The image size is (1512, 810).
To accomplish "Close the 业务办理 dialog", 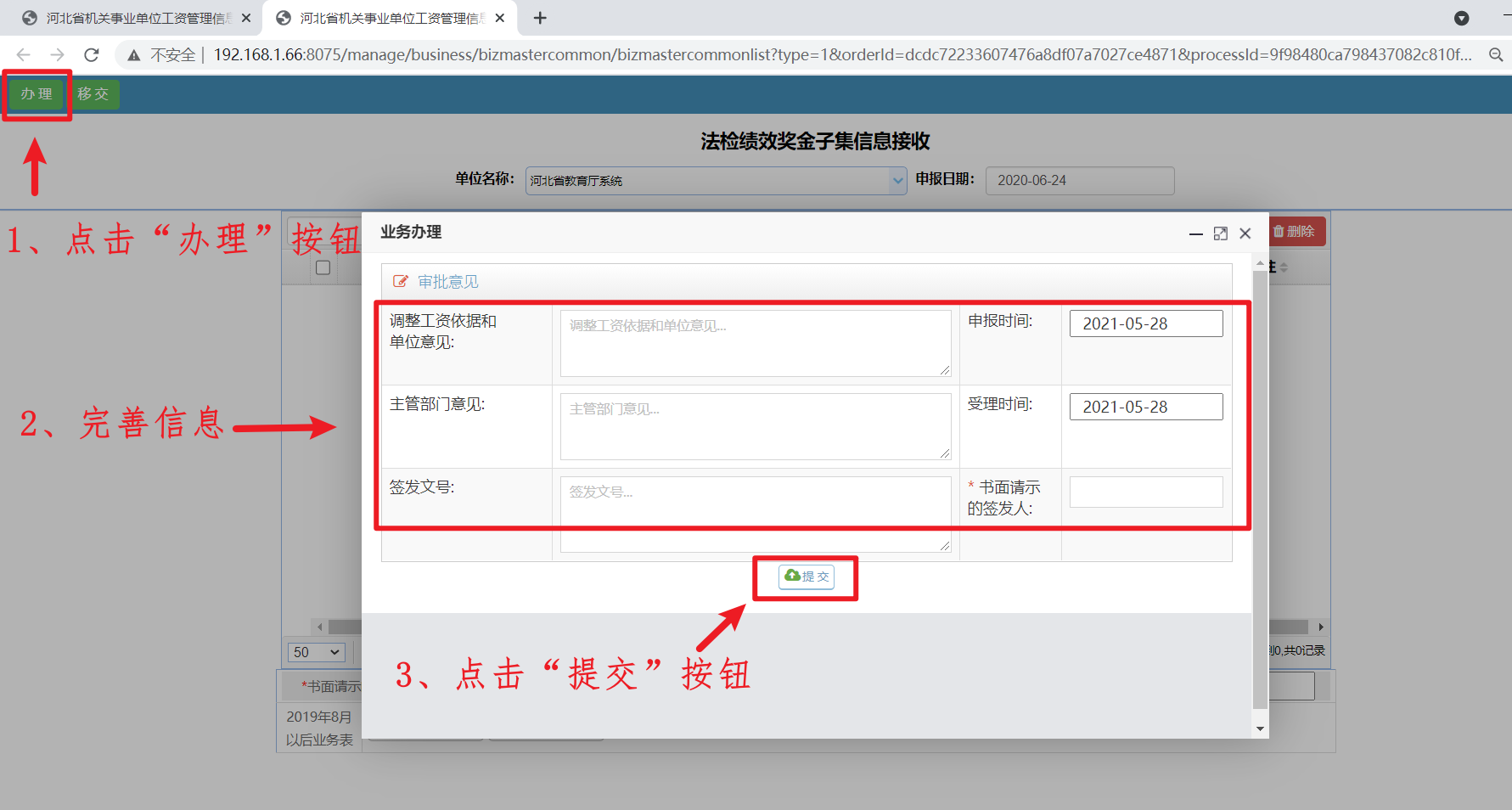I will click(x=1245, y=233).
